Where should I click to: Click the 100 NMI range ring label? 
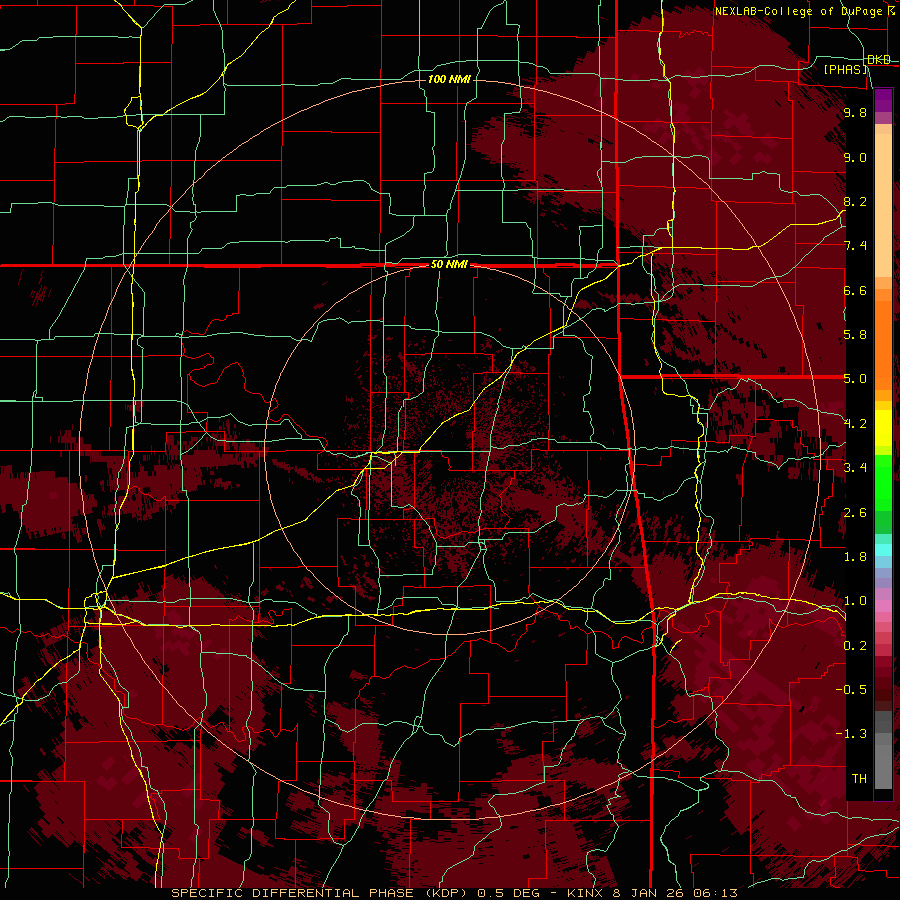point(449,79)
